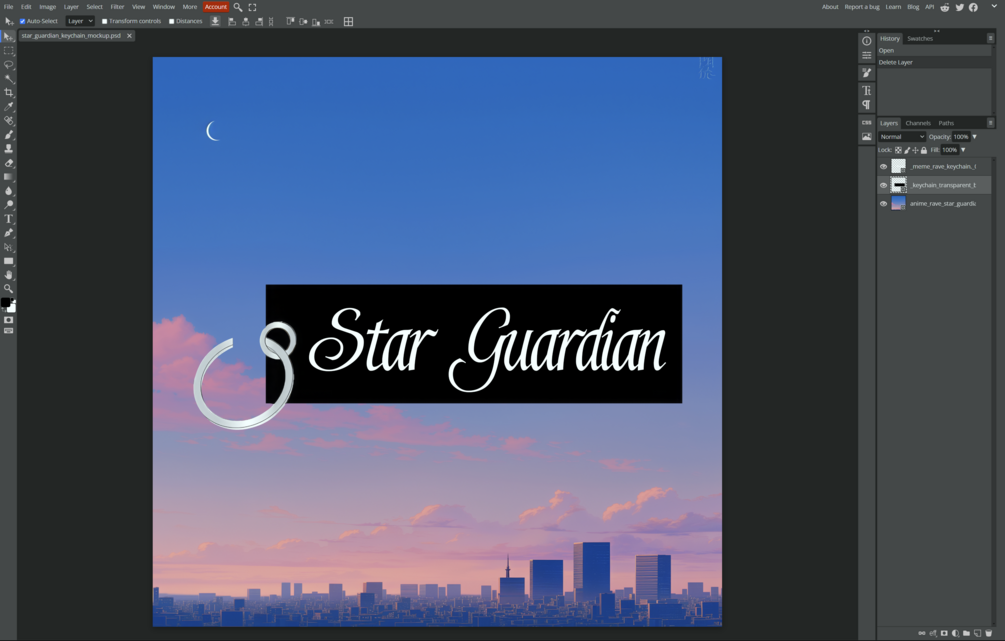Image resolution: width=1005 pixels, height=641 pixels.
Task: Open the Info panel icon
Action: pos(867,41)
